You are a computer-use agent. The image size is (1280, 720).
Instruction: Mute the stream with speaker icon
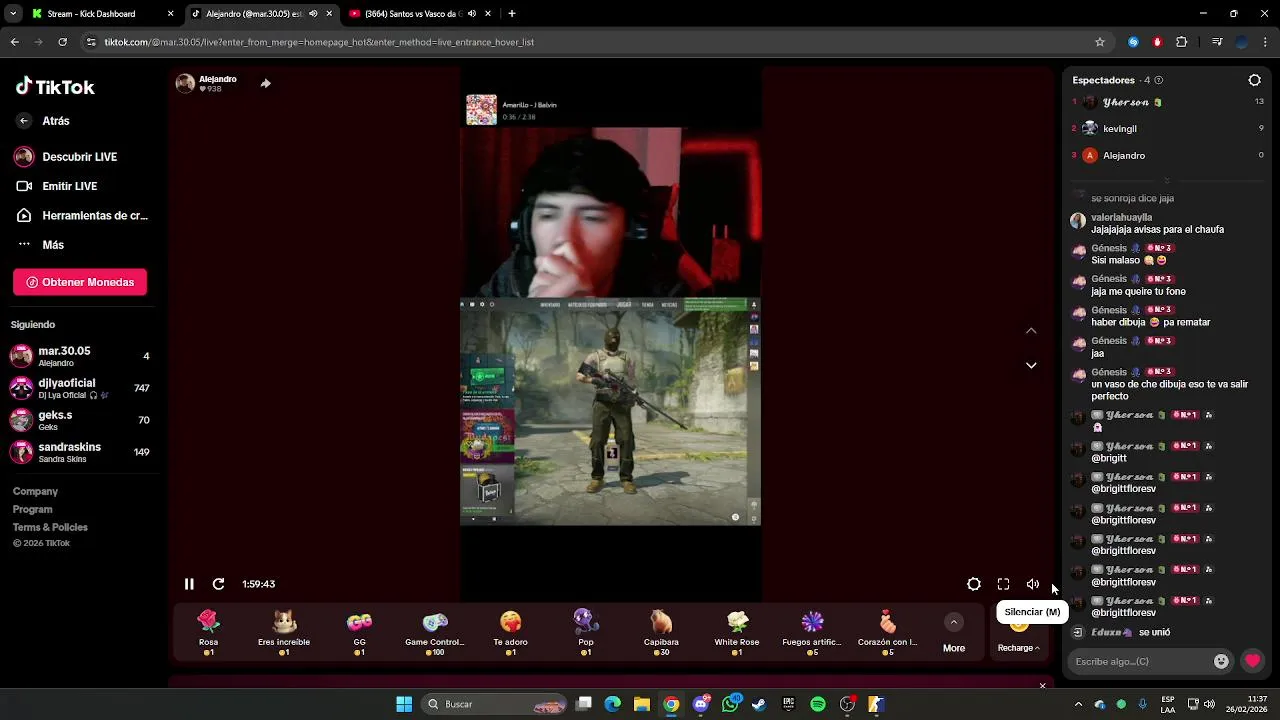pyautogui.click(x=1033, y=584)
